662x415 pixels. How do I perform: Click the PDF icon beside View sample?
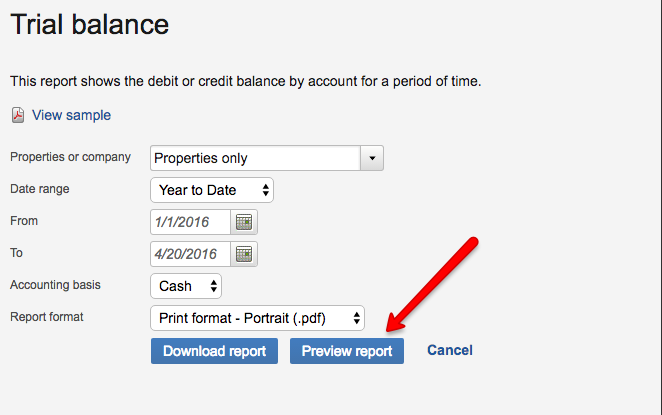(x=17, y=115)
